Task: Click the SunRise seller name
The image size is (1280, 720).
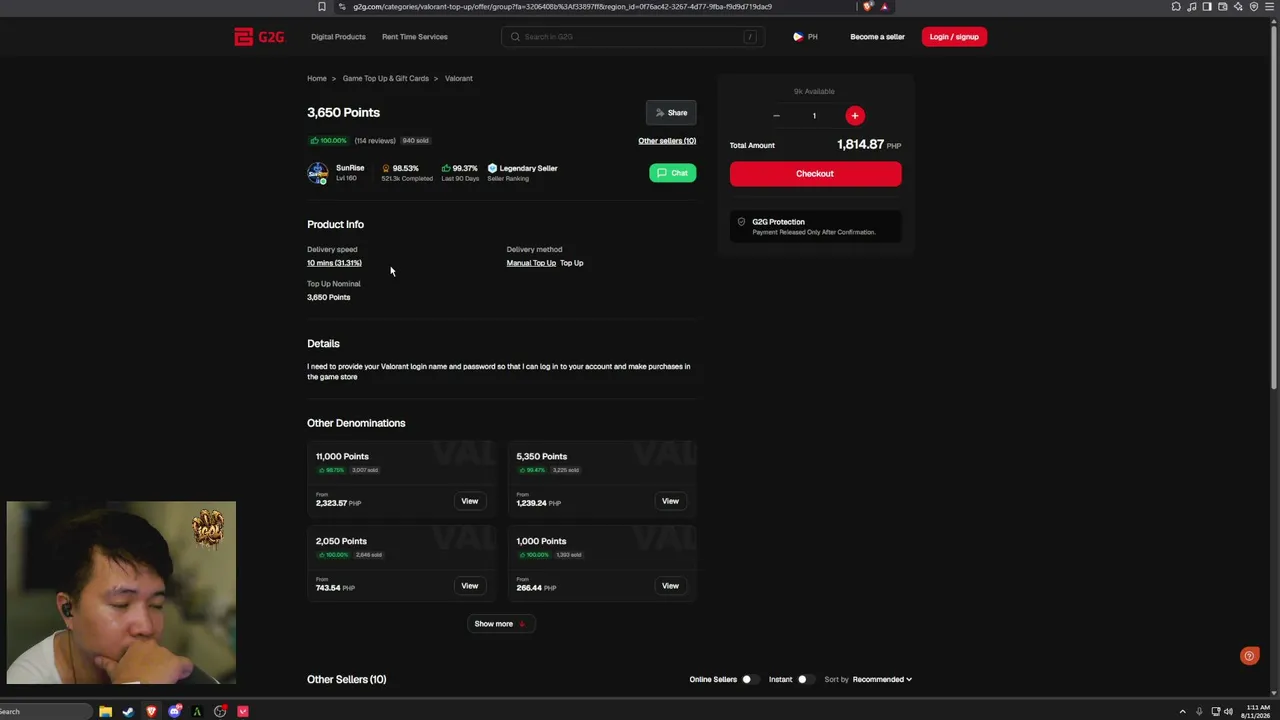Action: coord(350,168)
